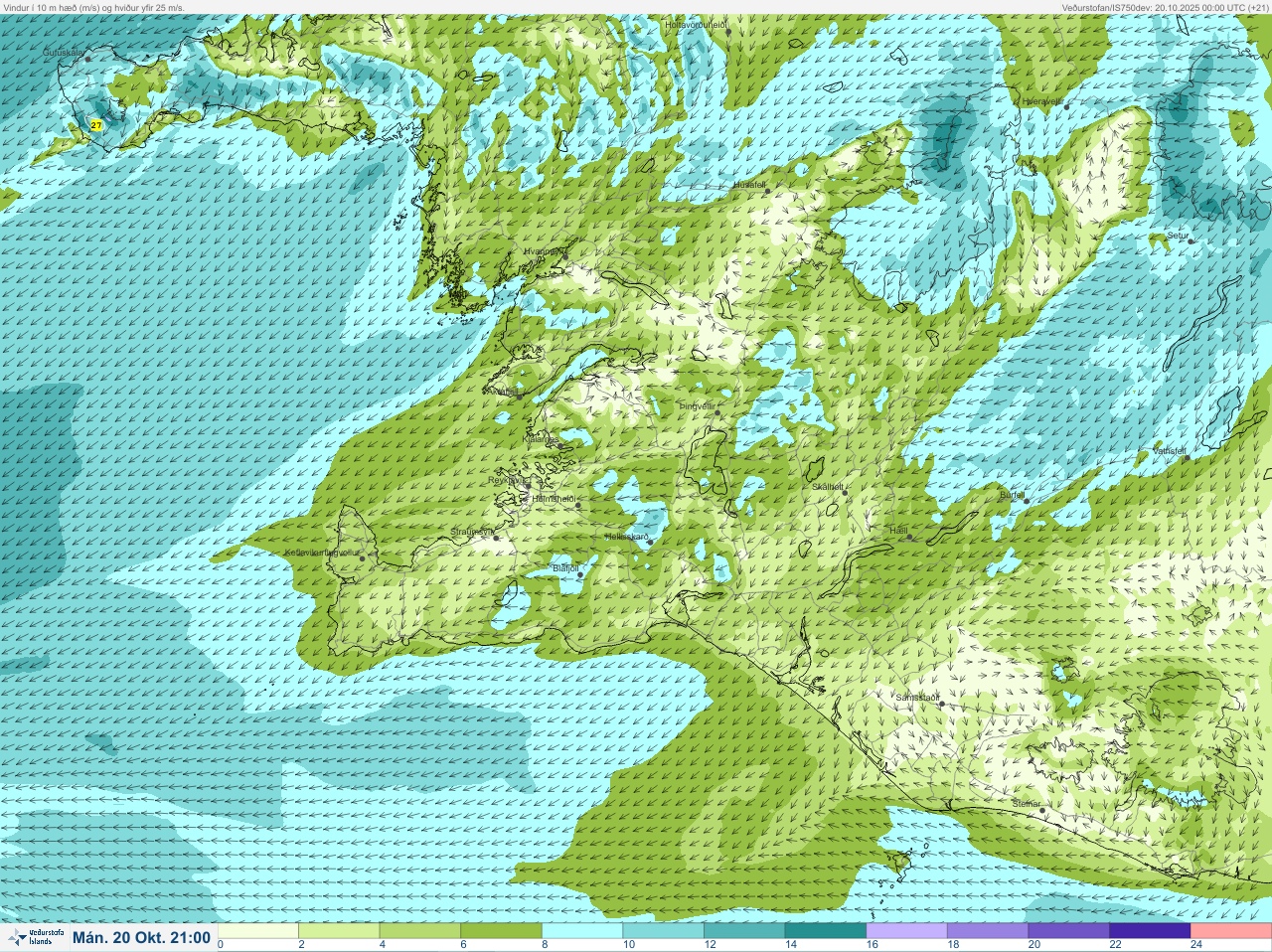Image resolution: width=1272 pixels, height=952 pixels.
Task: Click the legend tick label 16
Action: [x=872, y=945]
